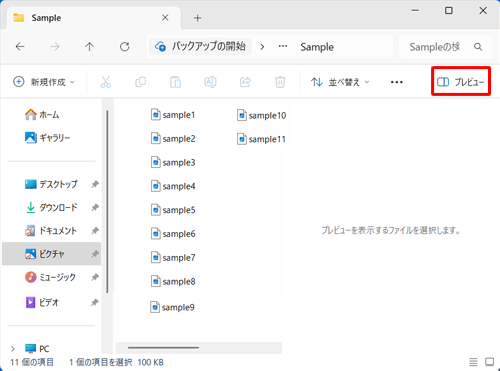Viewport: 500px width, 371px height.
Task: Go back with the left arrow
Action: coord(20,47)
